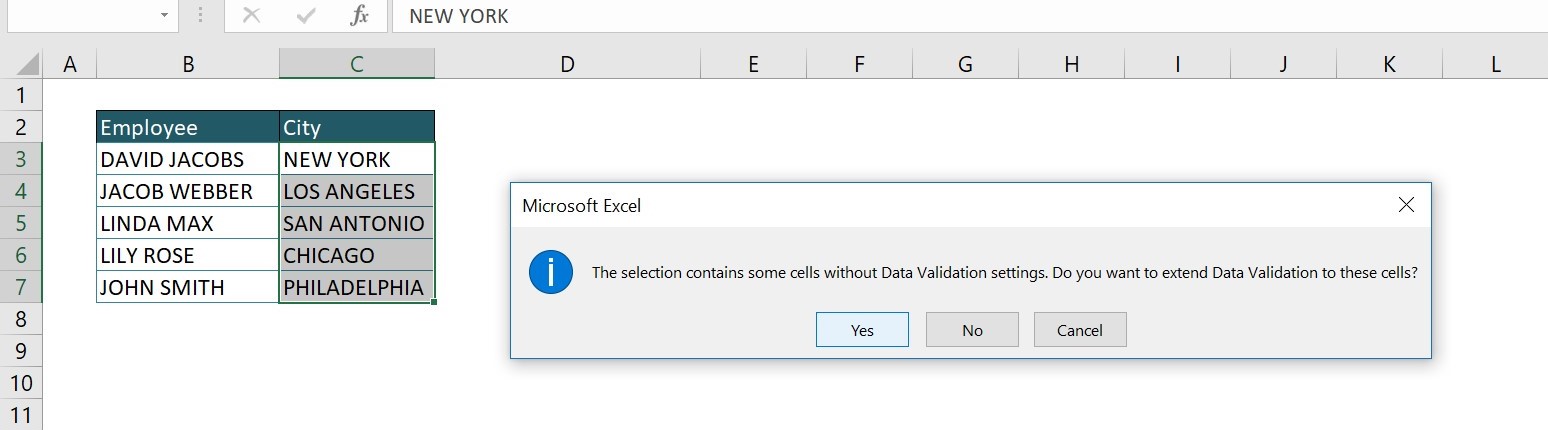Click Yes to extend Data Validation
This screenshot has width=1548, height=430.
click(862, 330)
